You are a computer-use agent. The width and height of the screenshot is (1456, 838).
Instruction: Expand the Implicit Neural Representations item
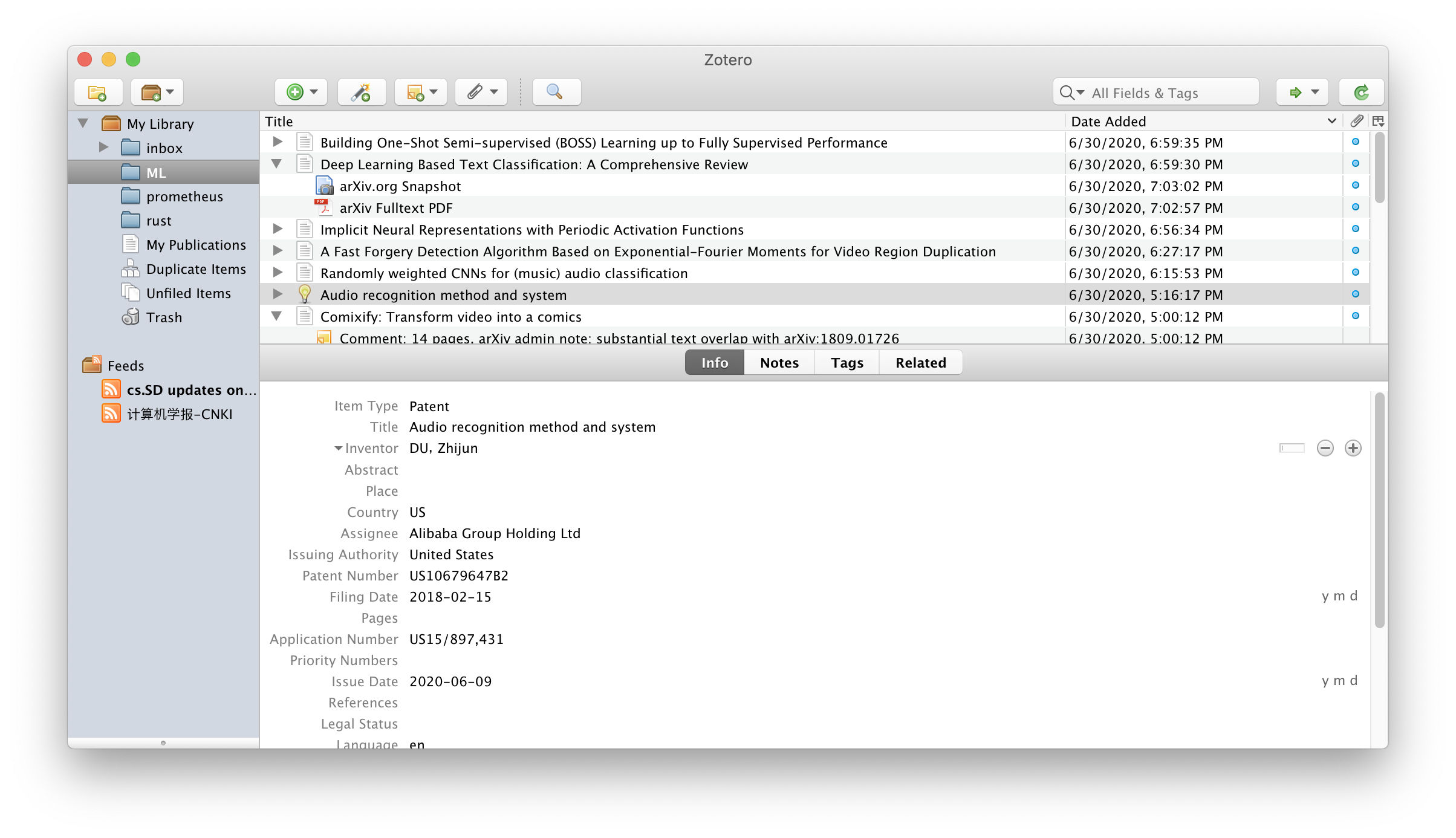278,229
